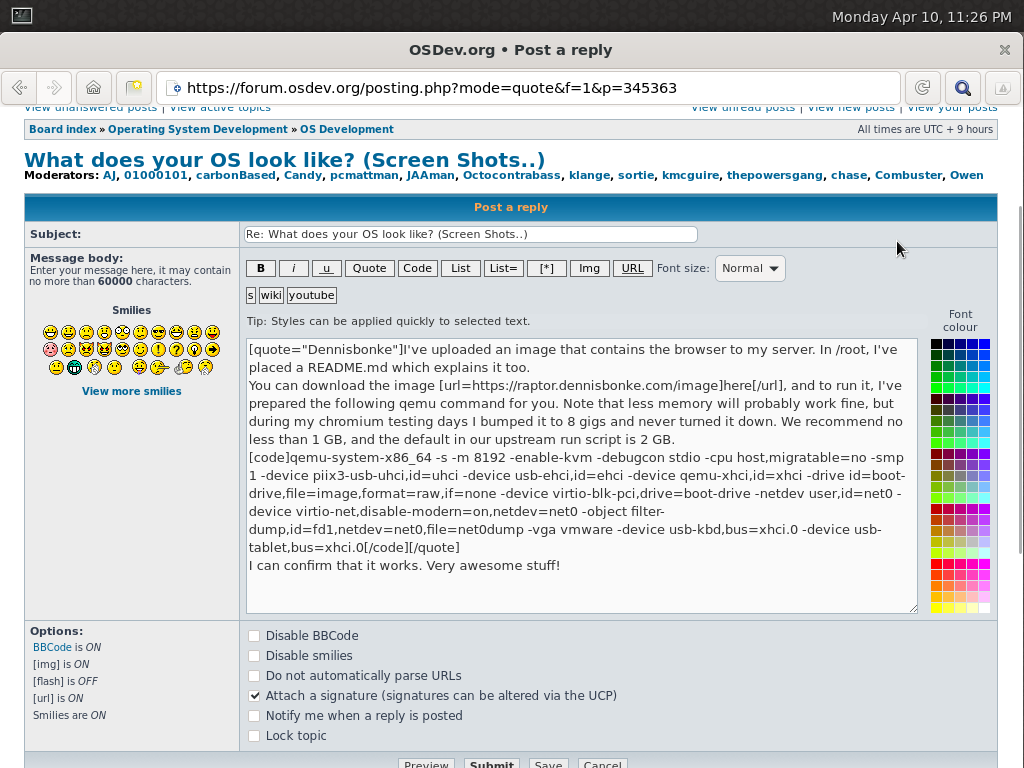Screen dimensions: 1024x768
Task: Click the youtube BBCode button
Action: tap(312, 295)
